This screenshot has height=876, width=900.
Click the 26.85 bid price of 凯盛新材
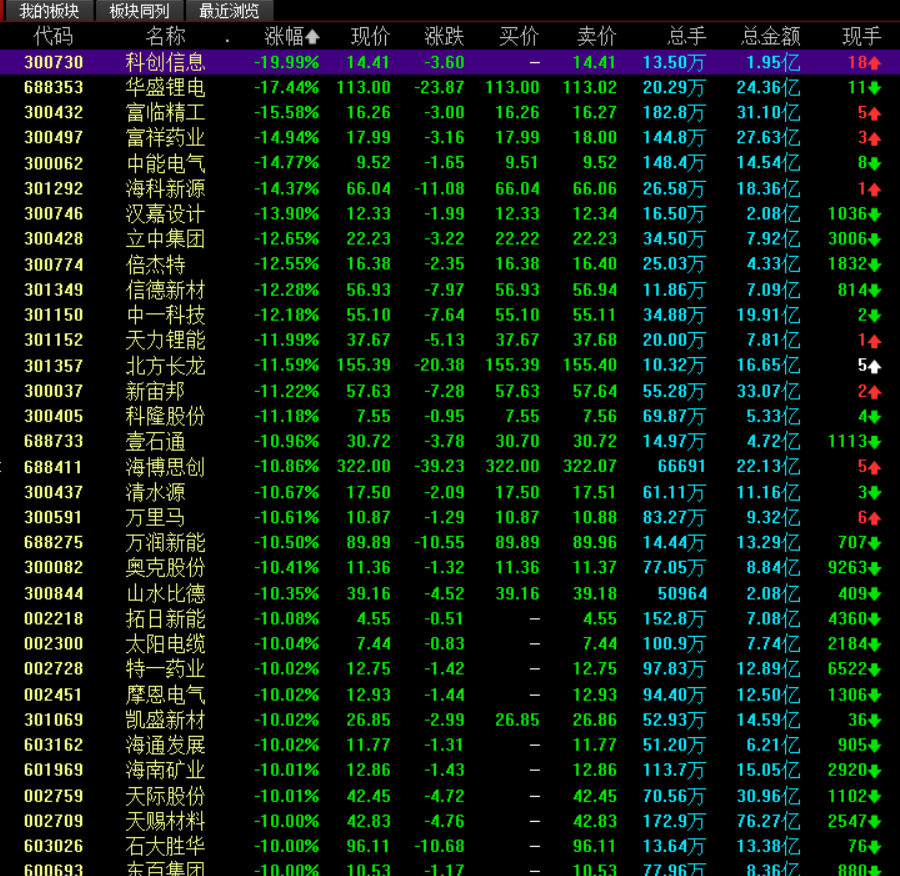(x=517, y=720)
